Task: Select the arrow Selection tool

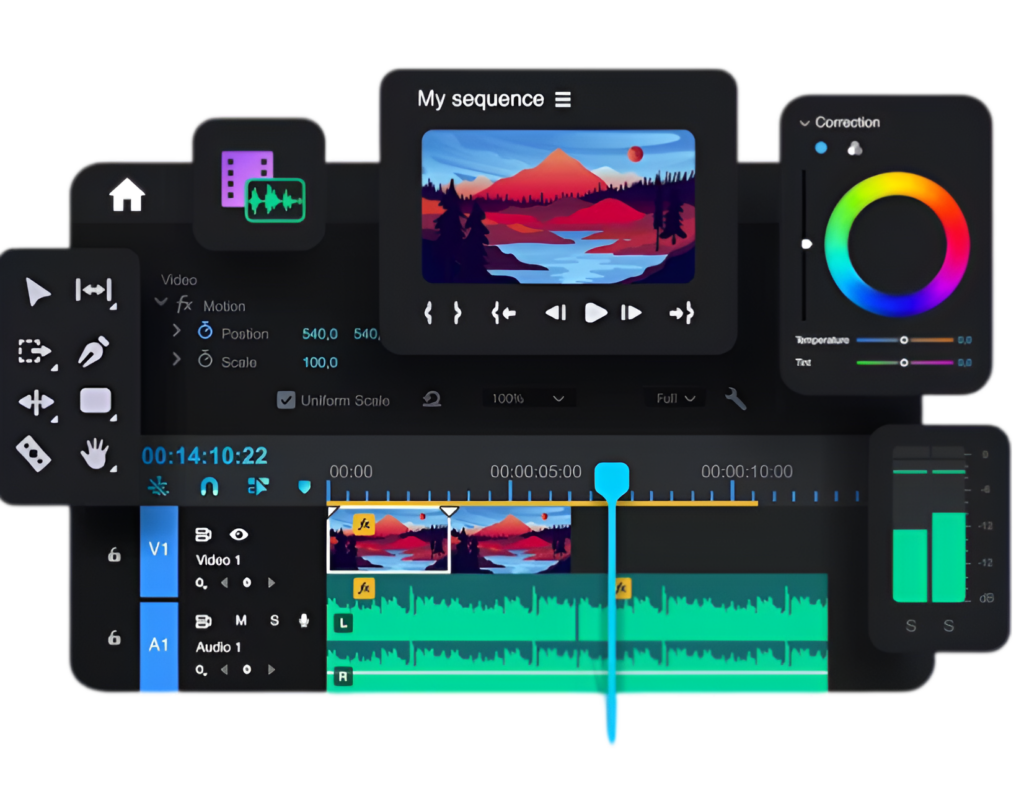Action: (37, 292)
